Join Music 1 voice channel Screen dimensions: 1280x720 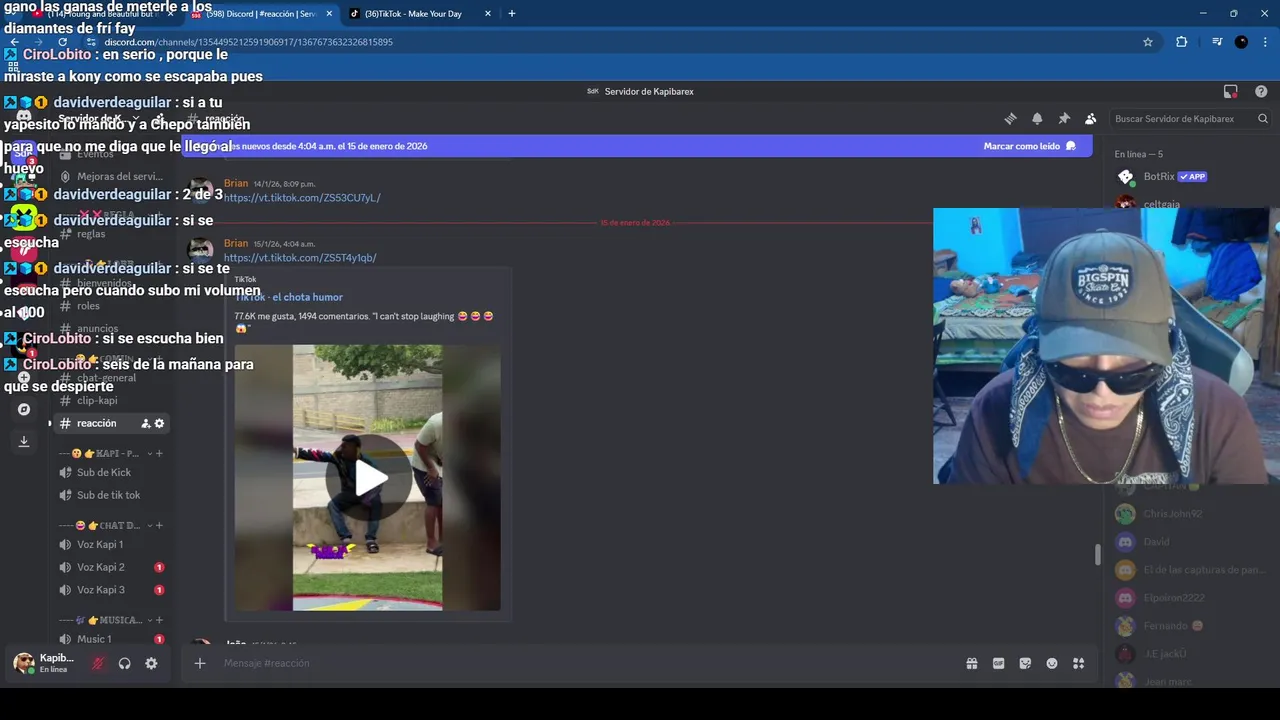tap(110, 639)
